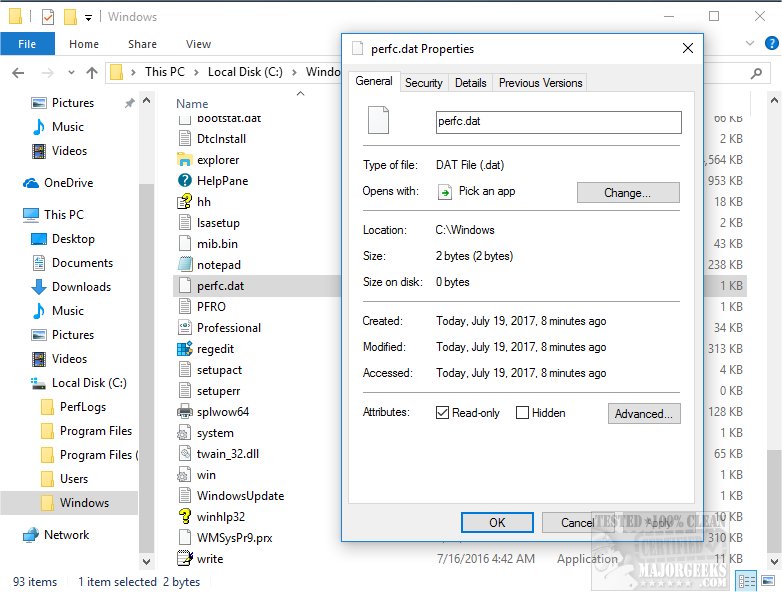
Task: Uncheck the Read-only attribute checkbox
Action: coord(442,412)
